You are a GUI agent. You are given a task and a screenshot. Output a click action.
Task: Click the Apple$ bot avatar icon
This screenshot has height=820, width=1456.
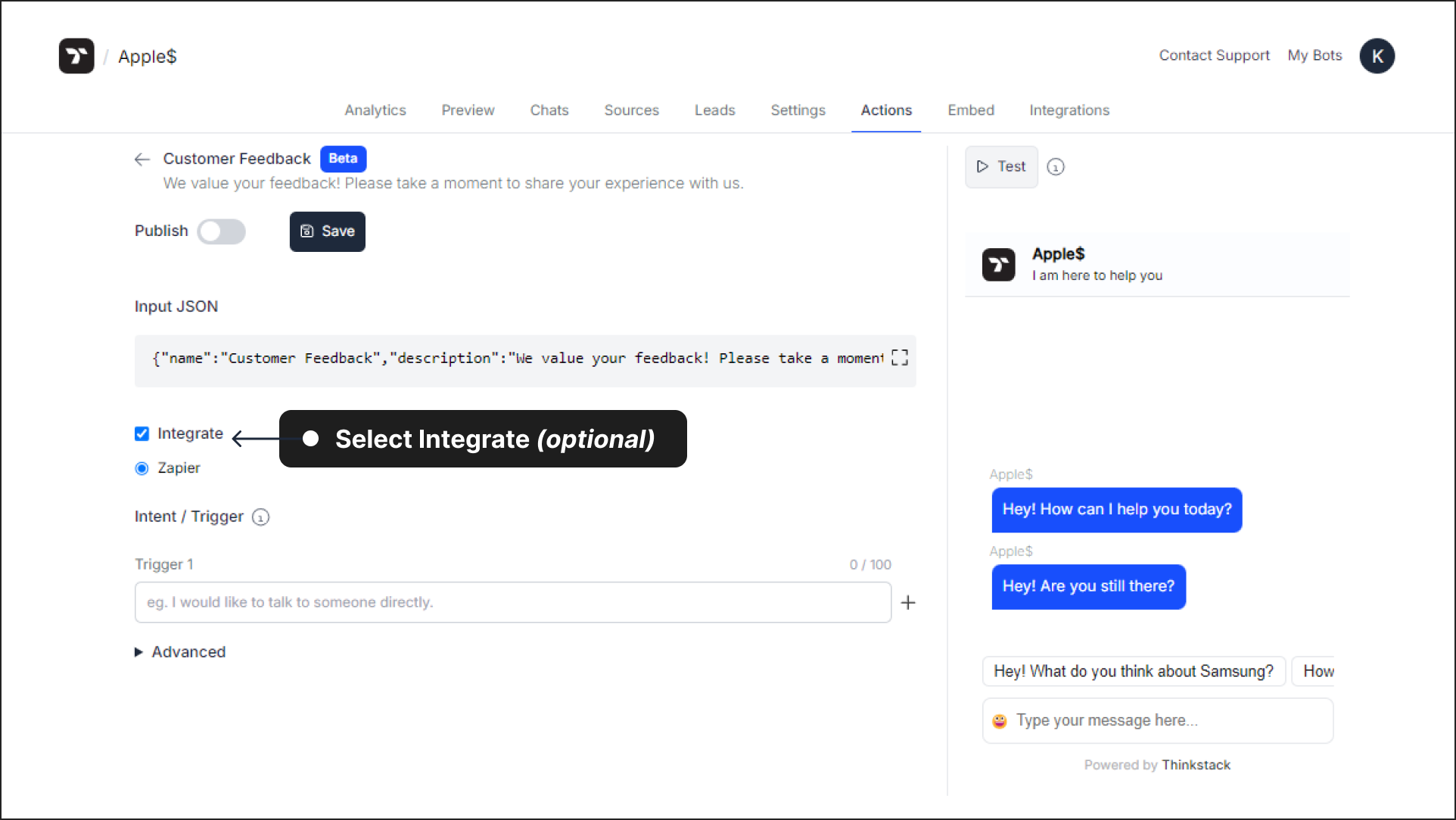pos(998,265)
